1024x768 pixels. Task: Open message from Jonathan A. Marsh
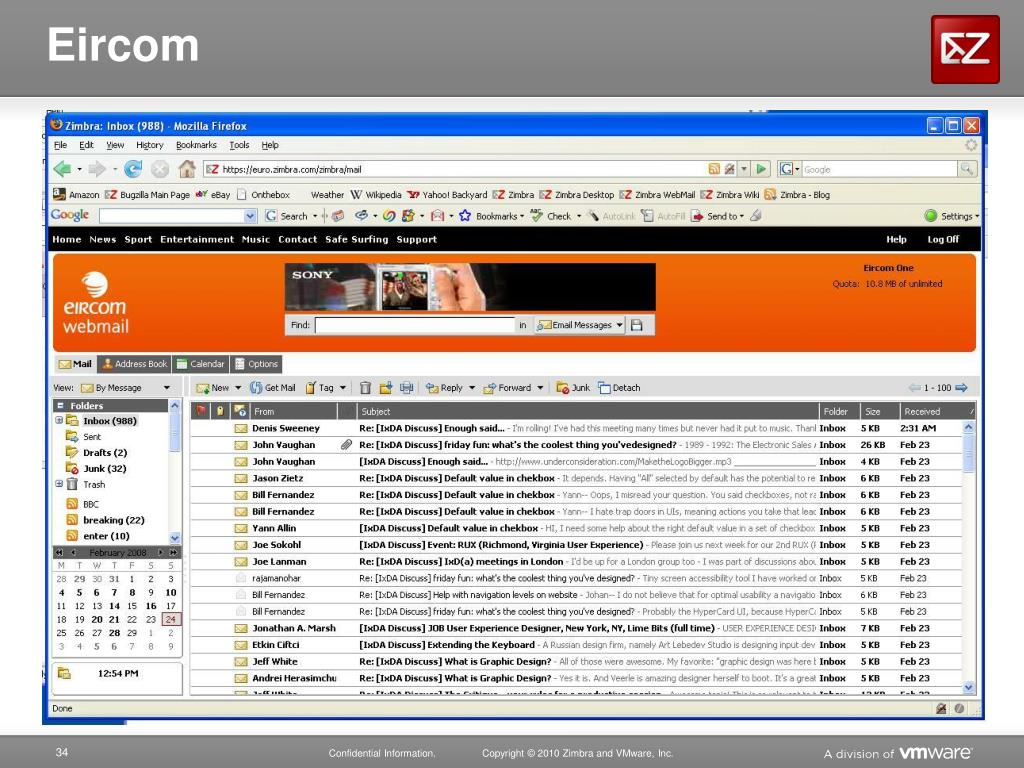[x=576, y=628]
